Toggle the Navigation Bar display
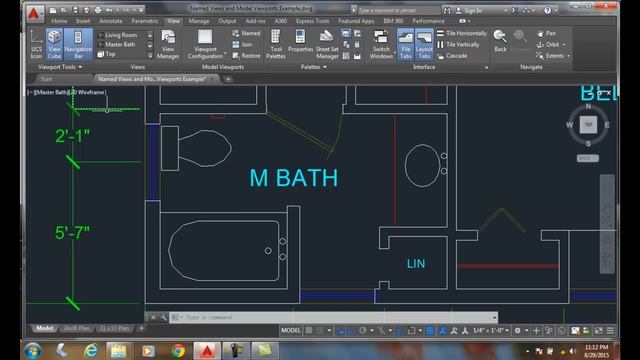Image resolution: width=640 pixels, height=360 pixels. coord(78,44)
